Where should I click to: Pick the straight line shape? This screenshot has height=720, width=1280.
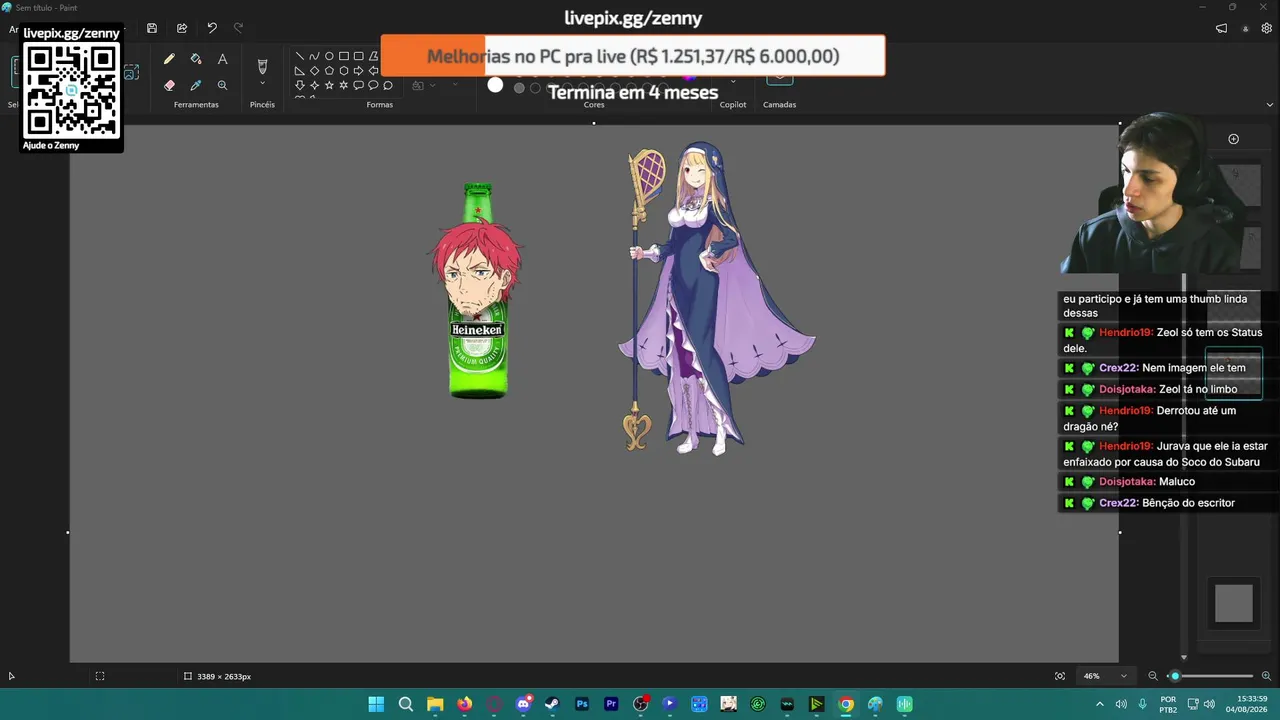click(299, 56)
